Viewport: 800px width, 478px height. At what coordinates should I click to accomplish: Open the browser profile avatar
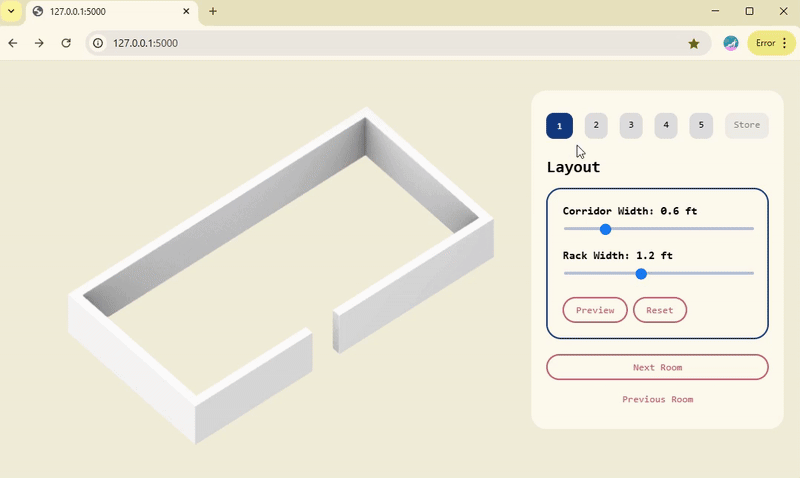[731, 43]
